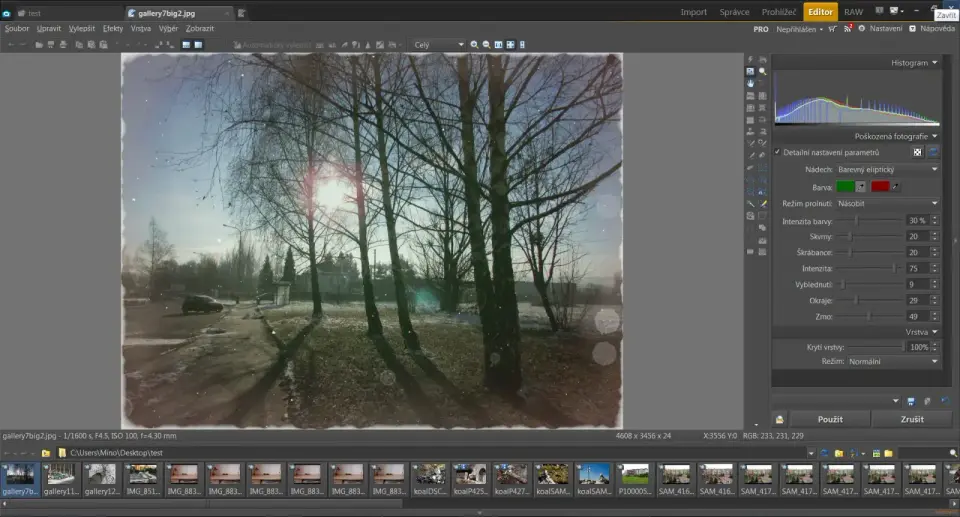The width and height of the screenshot is (960, 517).
Task: Open the RSS news feed icon
Action: 849,29
